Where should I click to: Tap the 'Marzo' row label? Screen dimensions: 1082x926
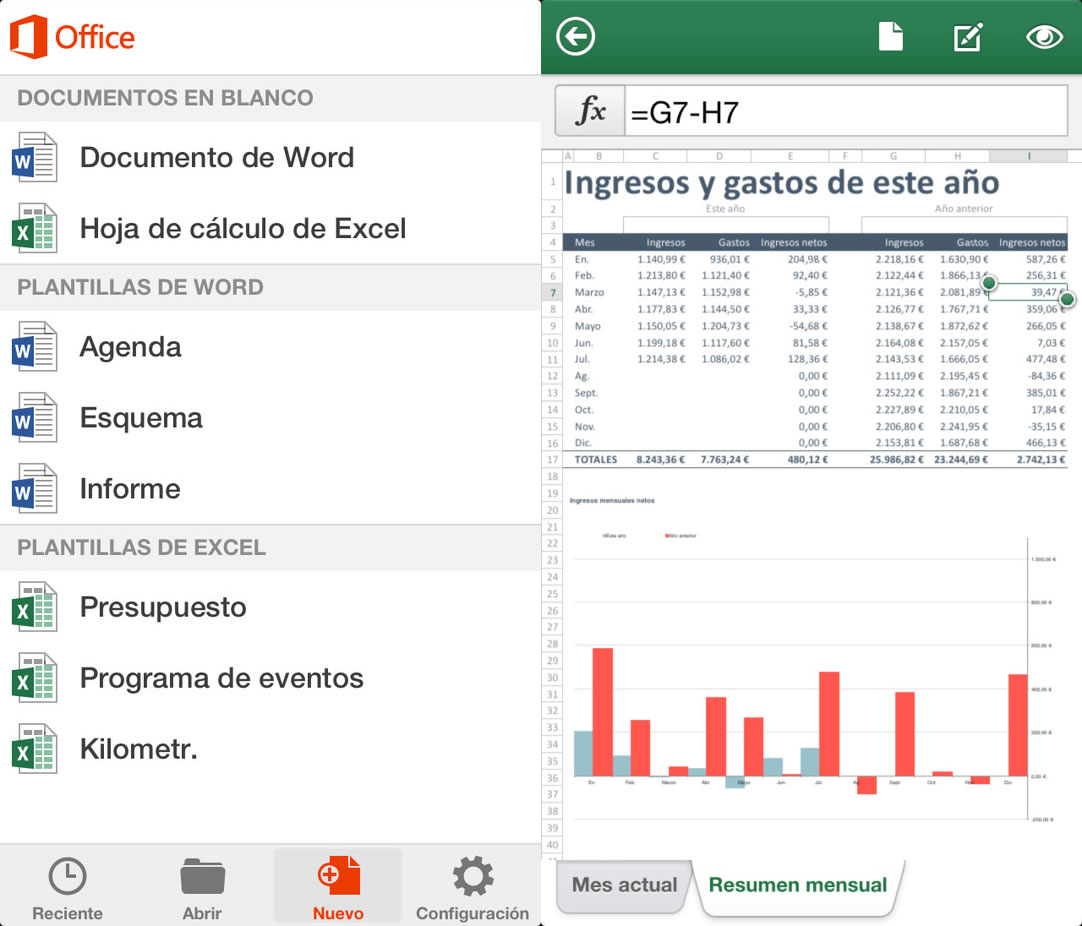pos(589,293)
